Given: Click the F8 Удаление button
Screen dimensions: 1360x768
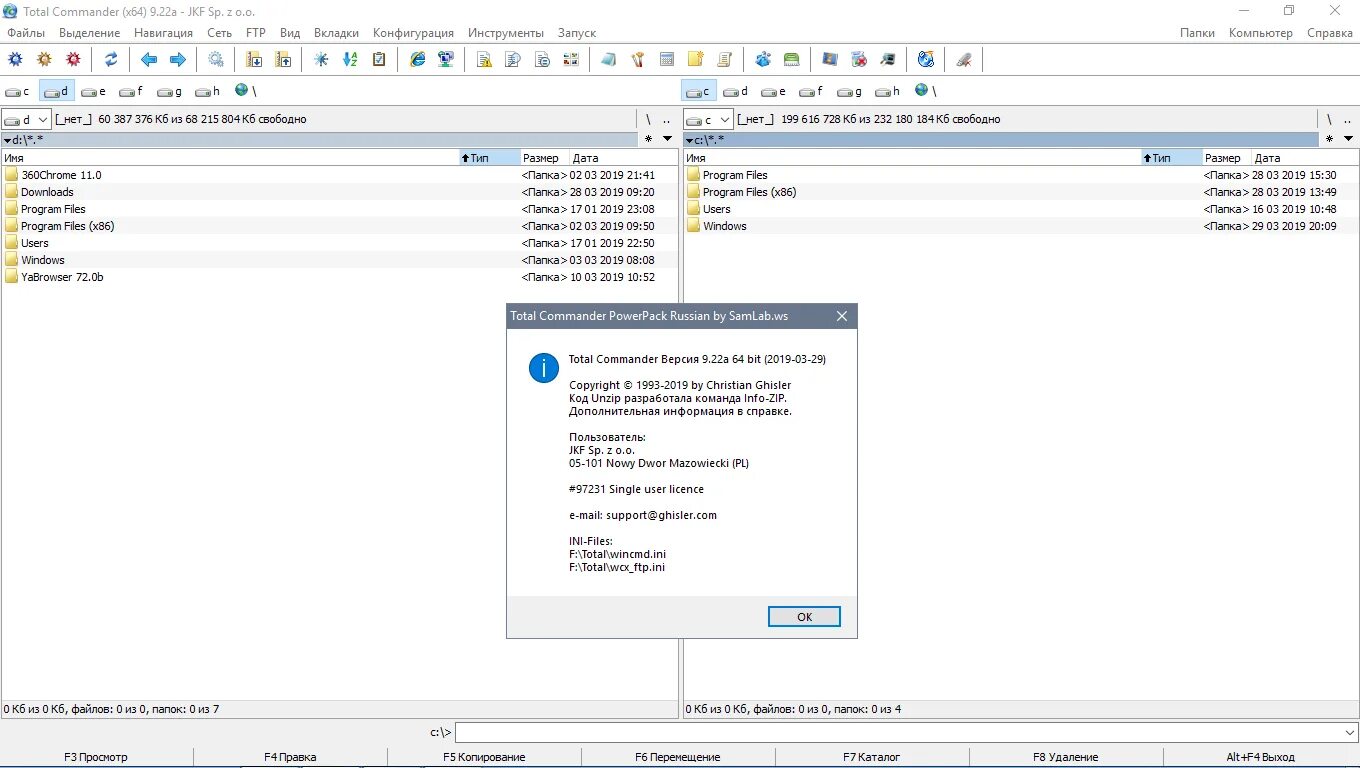Looking at the screenshot, I should pyautogui.click(x=1066, y=757).
